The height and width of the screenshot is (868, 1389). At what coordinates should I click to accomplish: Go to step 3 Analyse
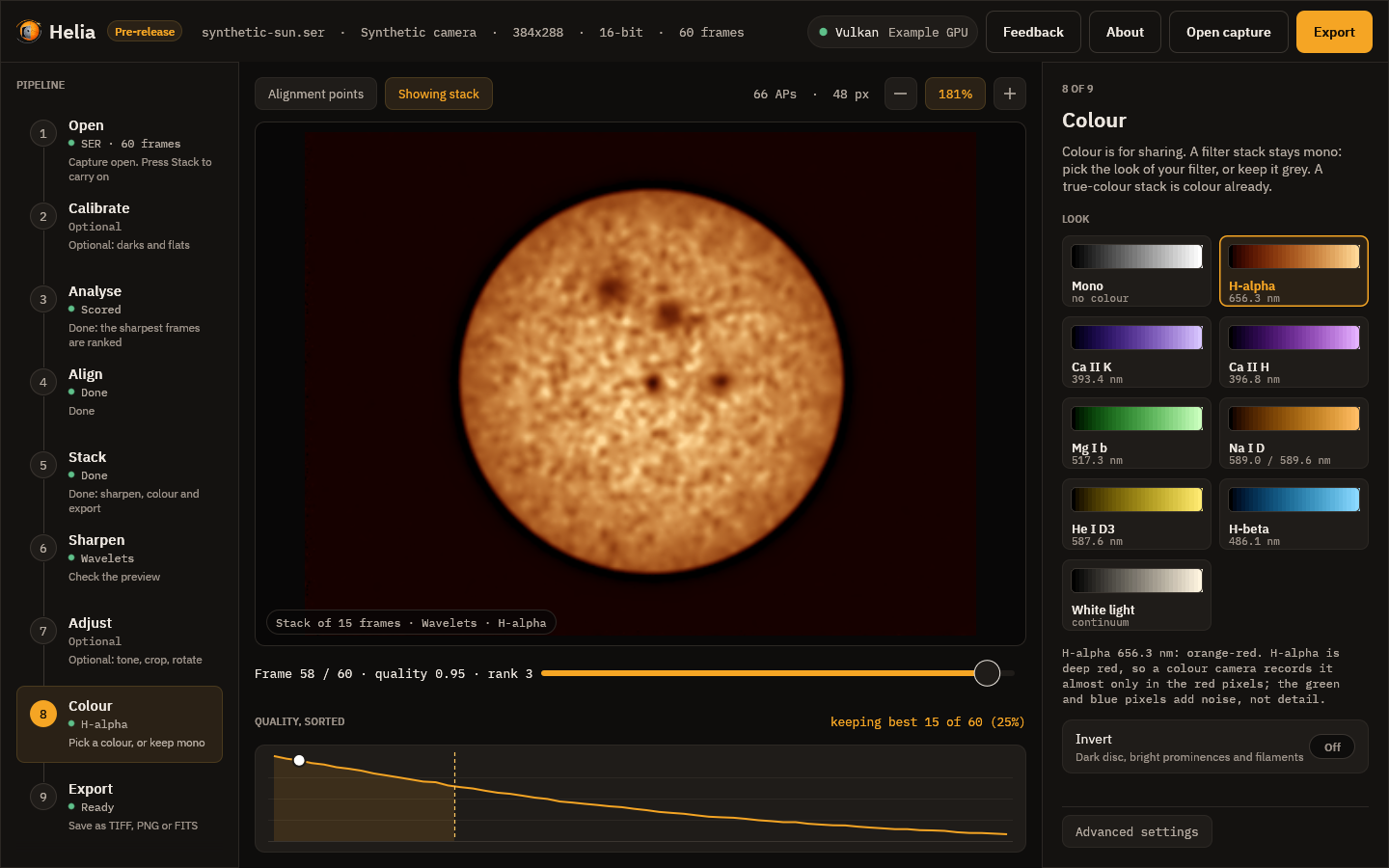120,315
